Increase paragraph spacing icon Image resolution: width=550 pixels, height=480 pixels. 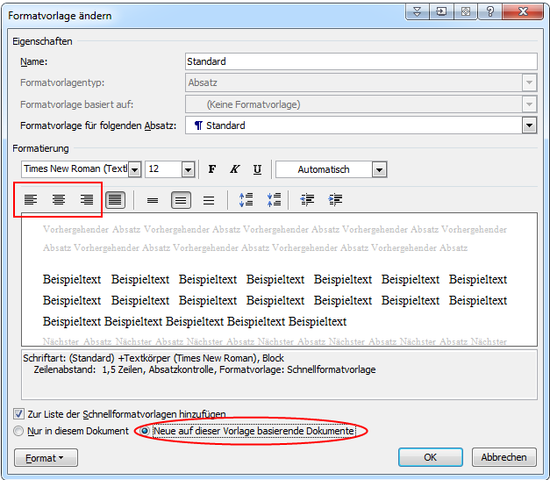coord(246,200)
